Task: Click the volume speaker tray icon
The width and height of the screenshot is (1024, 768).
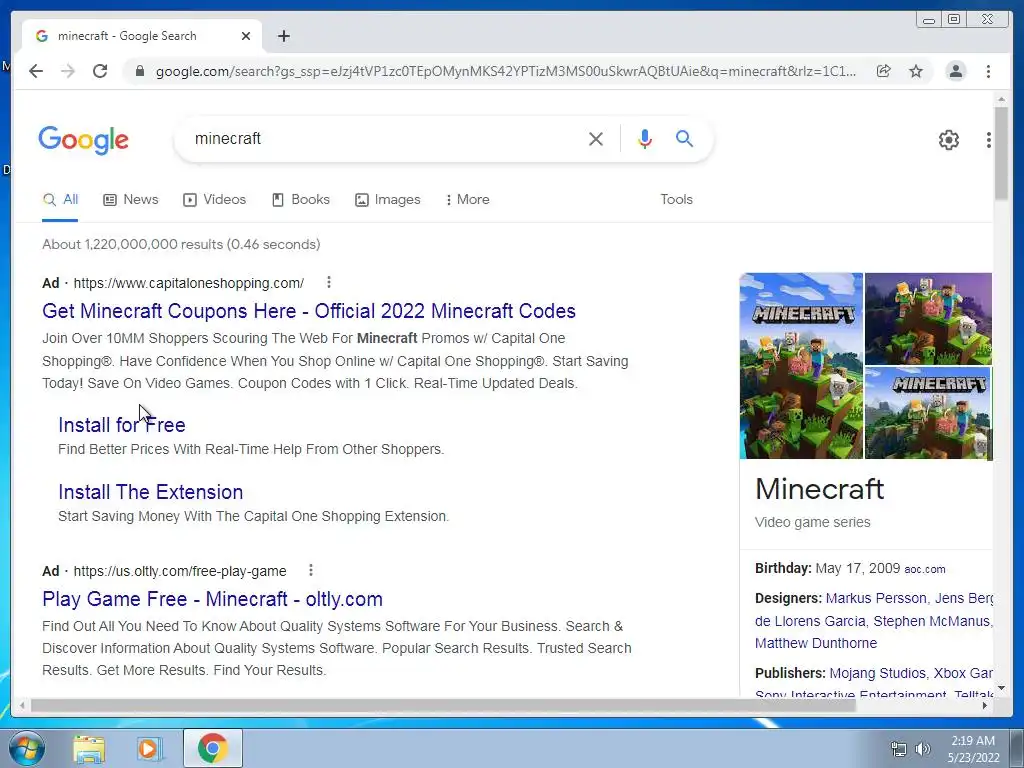Action: point(923,748)
